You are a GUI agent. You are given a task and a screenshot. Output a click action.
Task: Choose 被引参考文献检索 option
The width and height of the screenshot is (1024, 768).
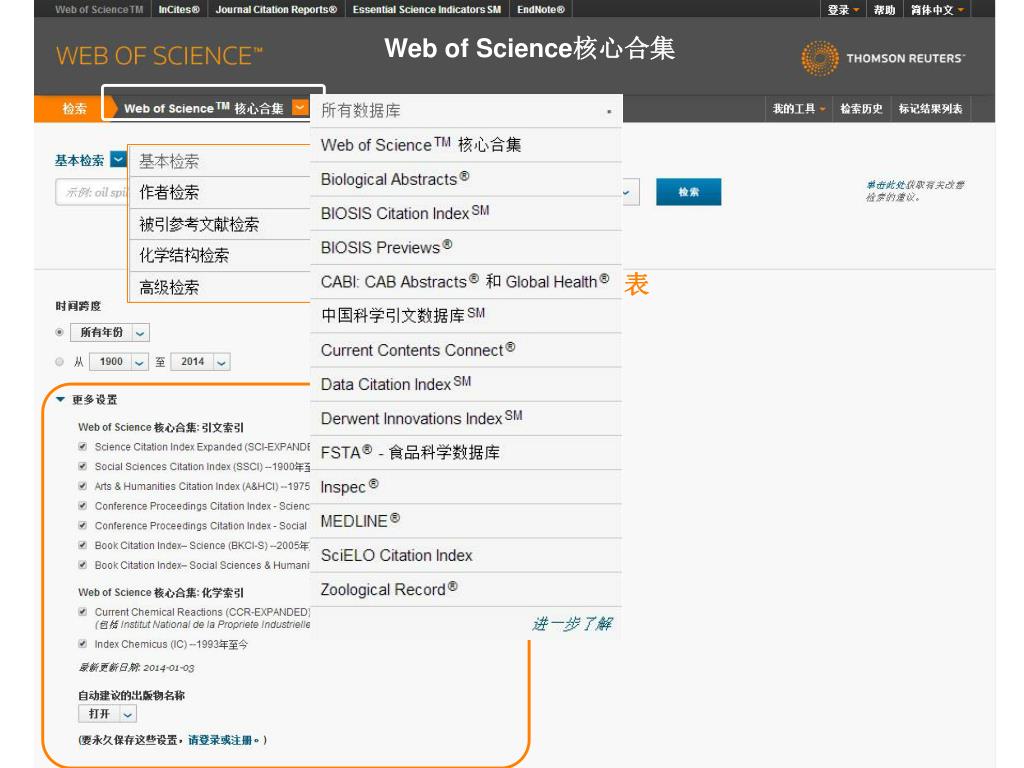coord(220,224)
